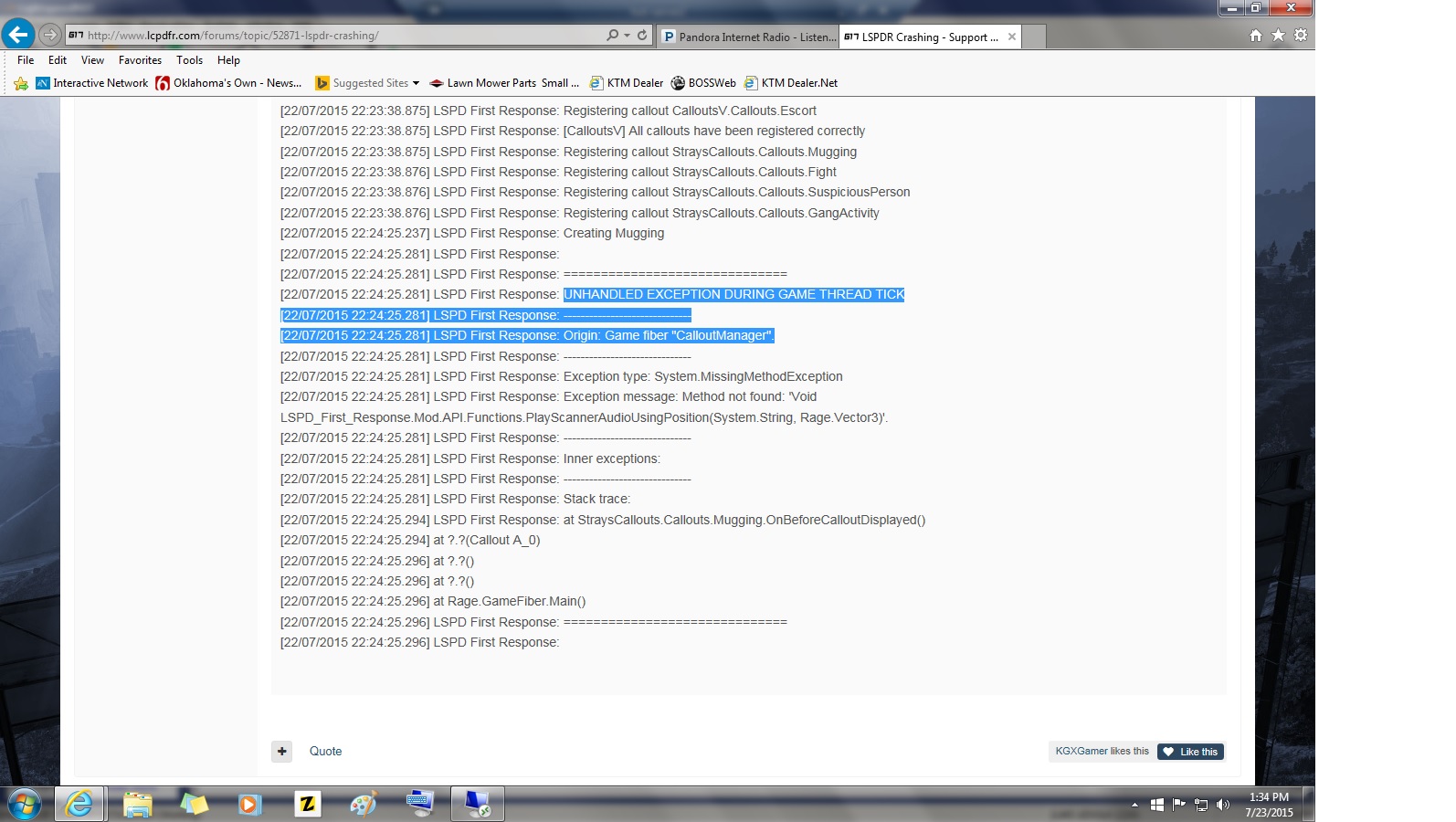Click the Internet Explorer taskbar icon
The image size is (1456, 822).
[80, 804]
